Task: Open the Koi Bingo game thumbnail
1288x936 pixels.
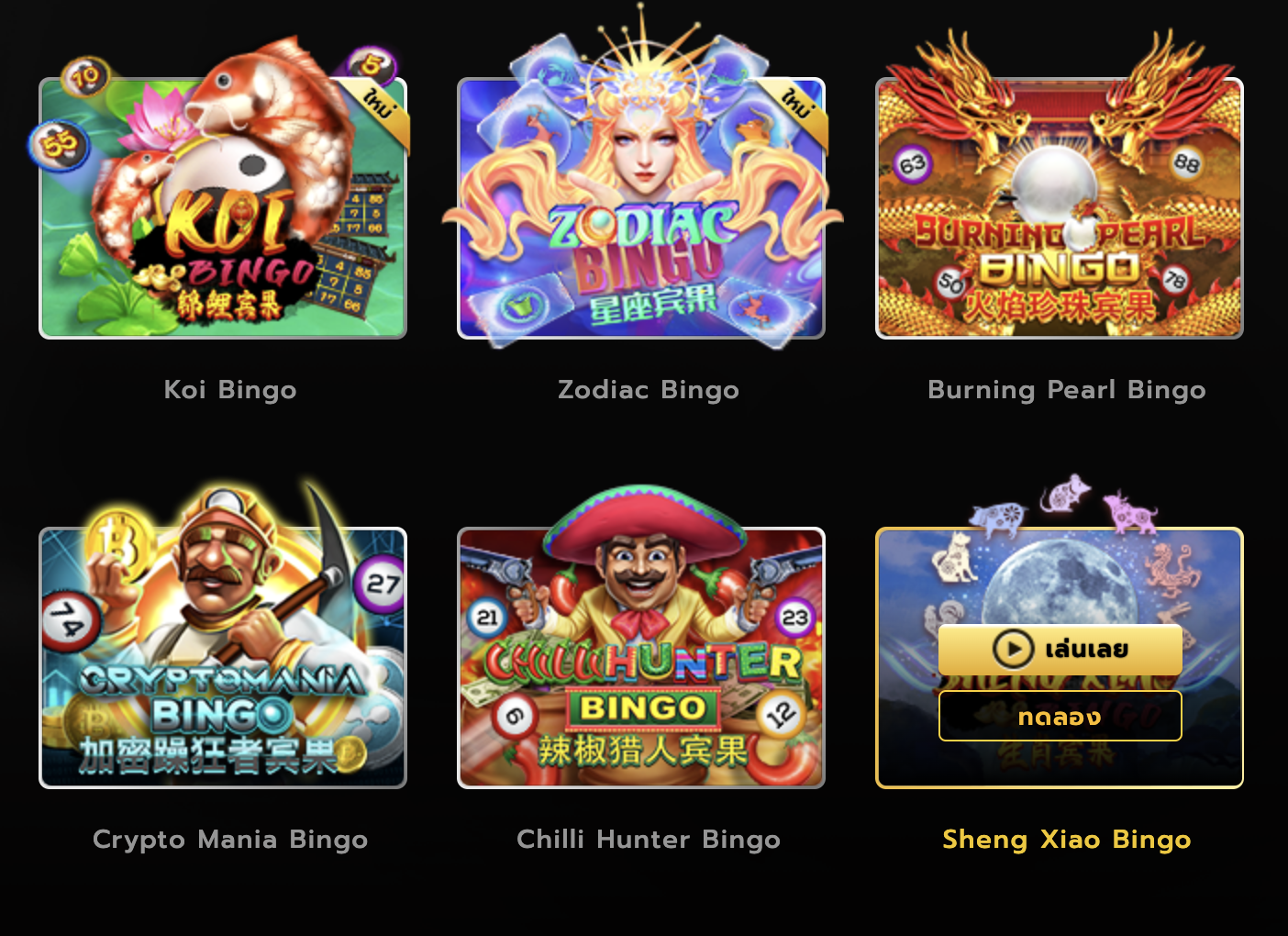Action: 223,208
